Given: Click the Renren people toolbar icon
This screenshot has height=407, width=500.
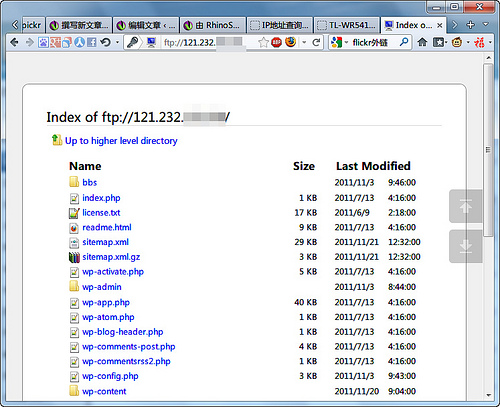Looking at the screenshot, I should (x=79, y=42).
